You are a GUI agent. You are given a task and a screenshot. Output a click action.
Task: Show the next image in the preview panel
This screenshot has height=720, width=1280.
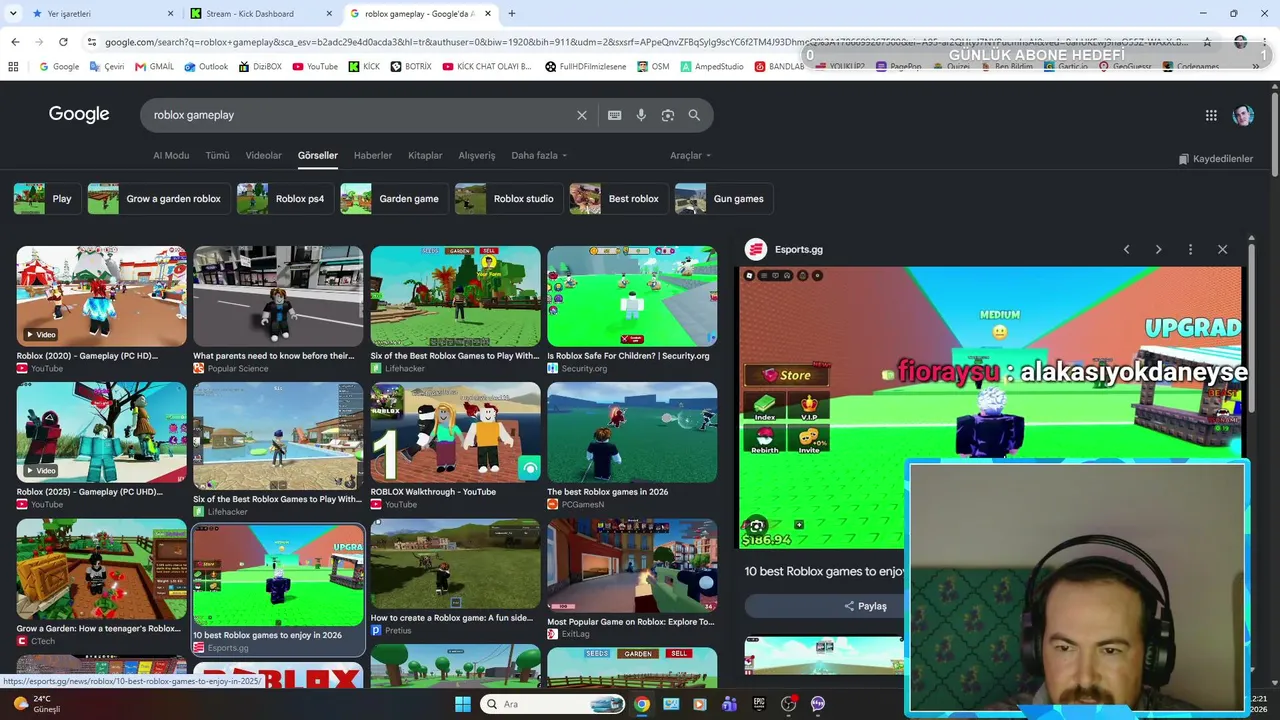[x=1158, y=249]
